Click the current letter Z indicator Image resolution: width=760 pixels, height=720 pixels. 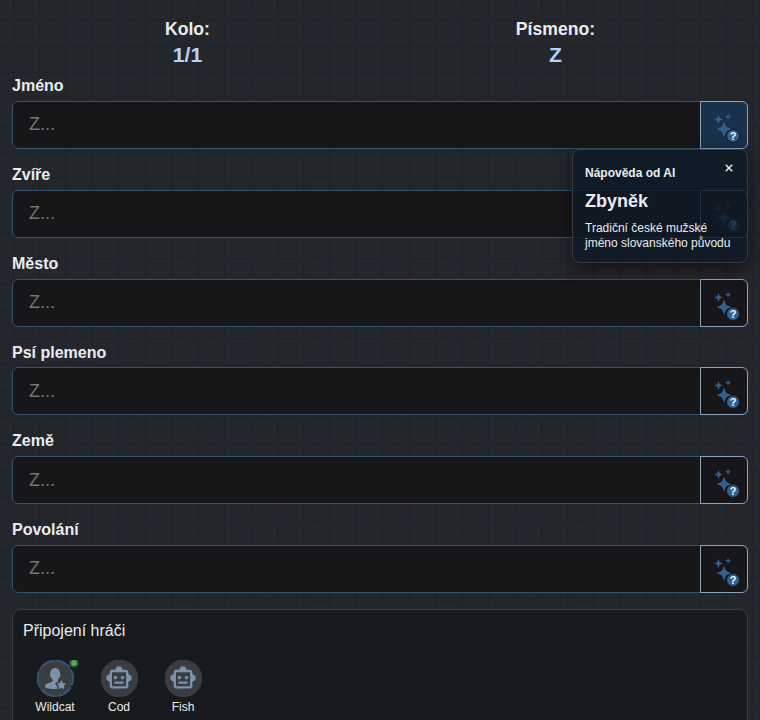[555, 55]
